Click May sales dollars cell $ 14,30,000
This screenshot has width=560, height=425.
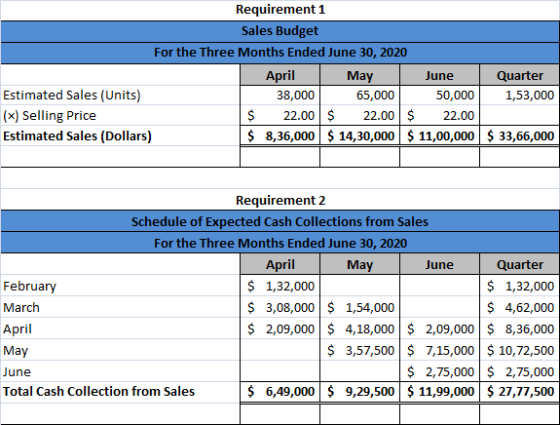[x=360, y=136]
